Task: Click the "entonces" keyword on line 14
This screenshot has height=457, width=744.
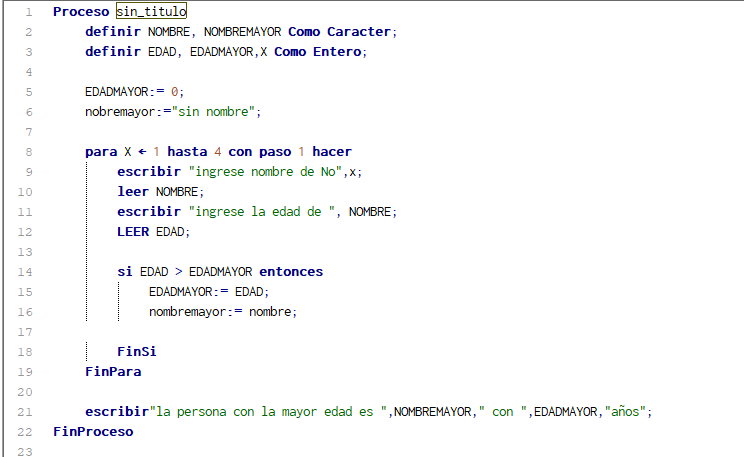Action: pyautogui.click(x=291, y=271)
